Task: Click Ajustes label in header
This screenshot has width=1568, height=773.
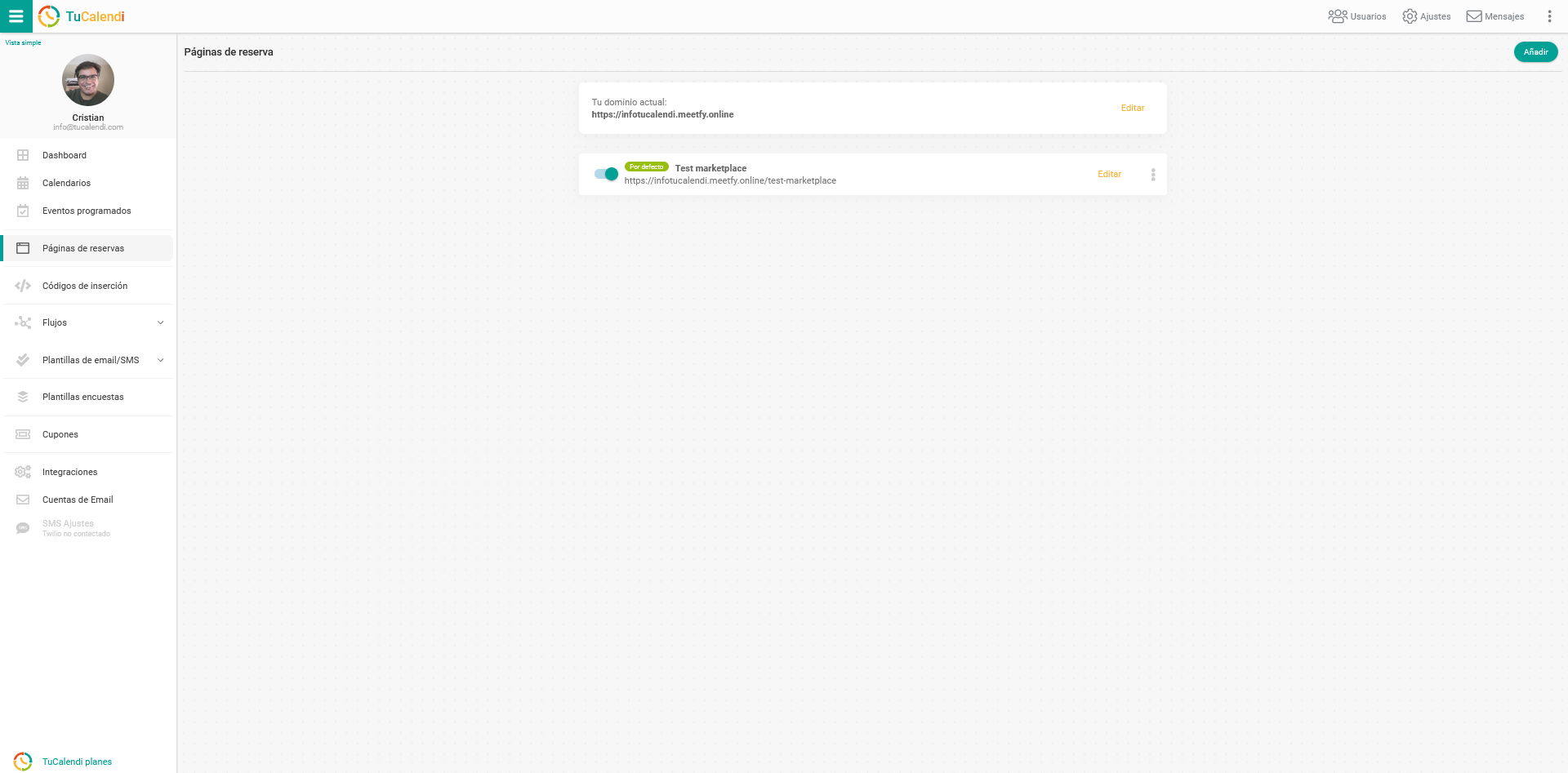Action: (1435, 16)
